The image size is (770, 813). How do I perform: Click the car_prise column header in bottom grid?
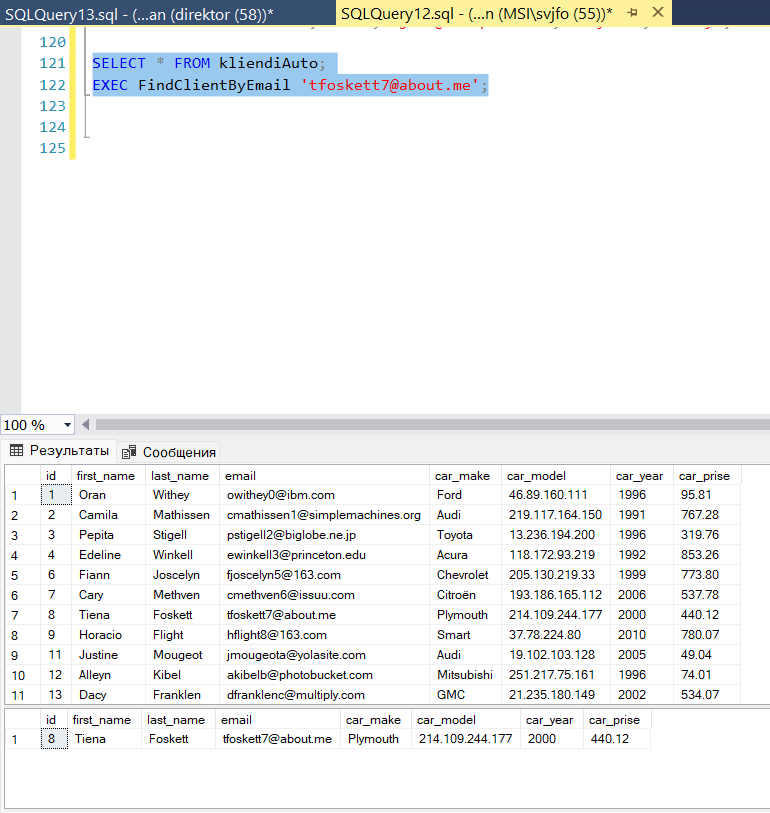617,720
